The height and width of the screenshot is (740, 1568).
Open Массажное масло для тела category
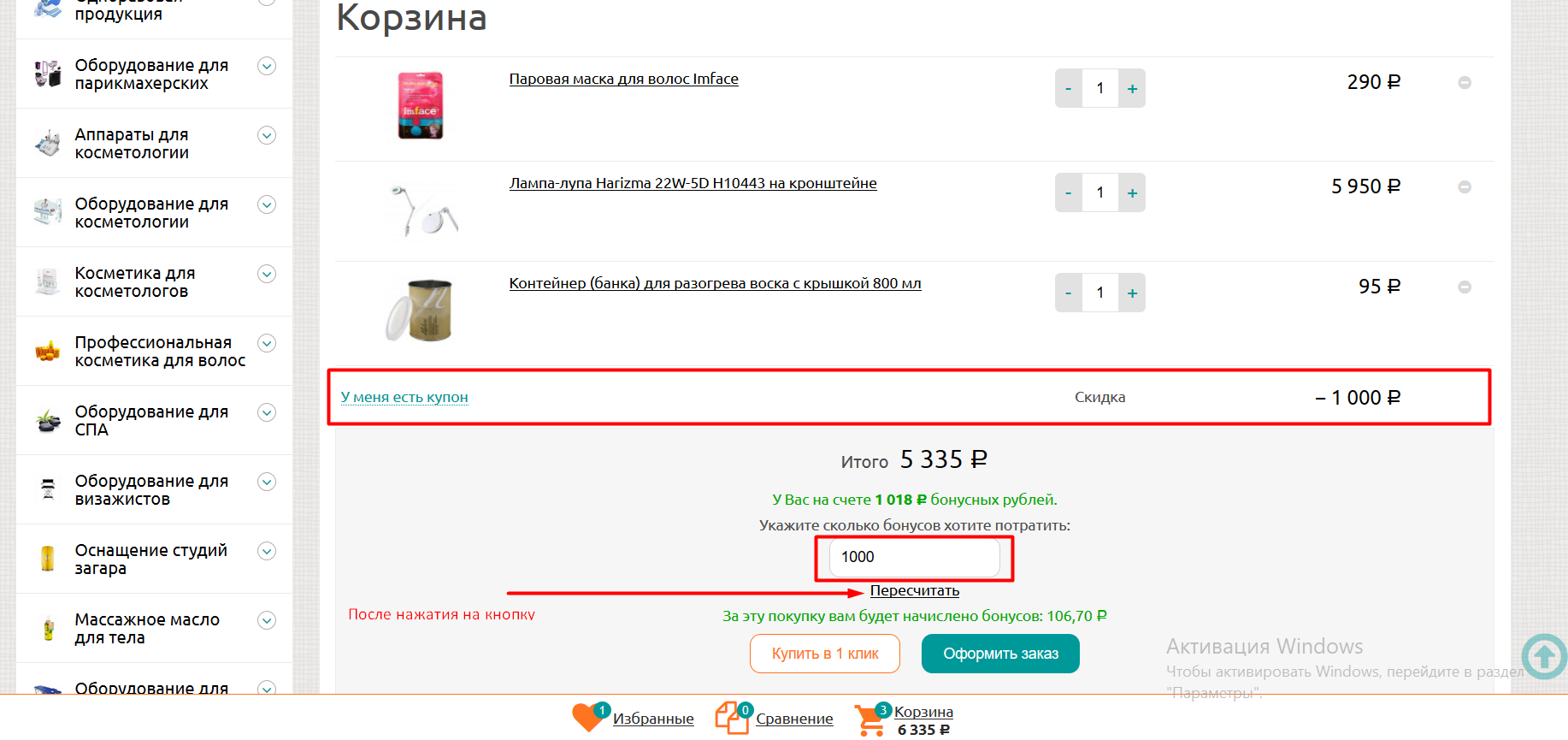[147, 629]
